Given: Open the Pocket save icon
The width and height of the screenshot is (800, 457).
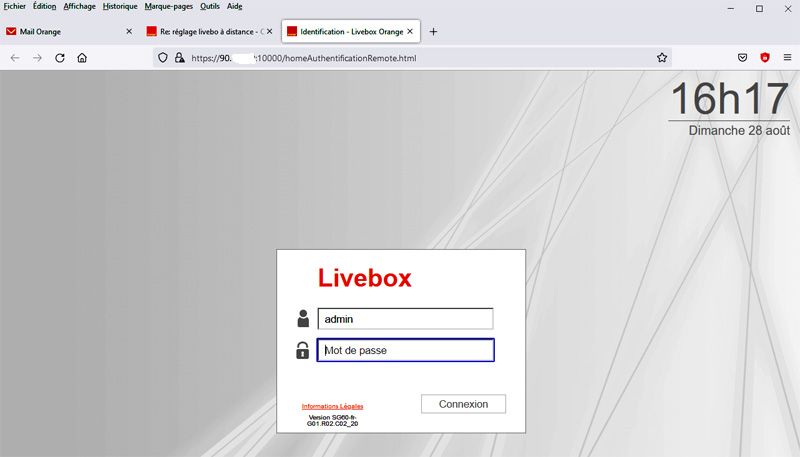Looking at the screenshot, I should point(742,58).
